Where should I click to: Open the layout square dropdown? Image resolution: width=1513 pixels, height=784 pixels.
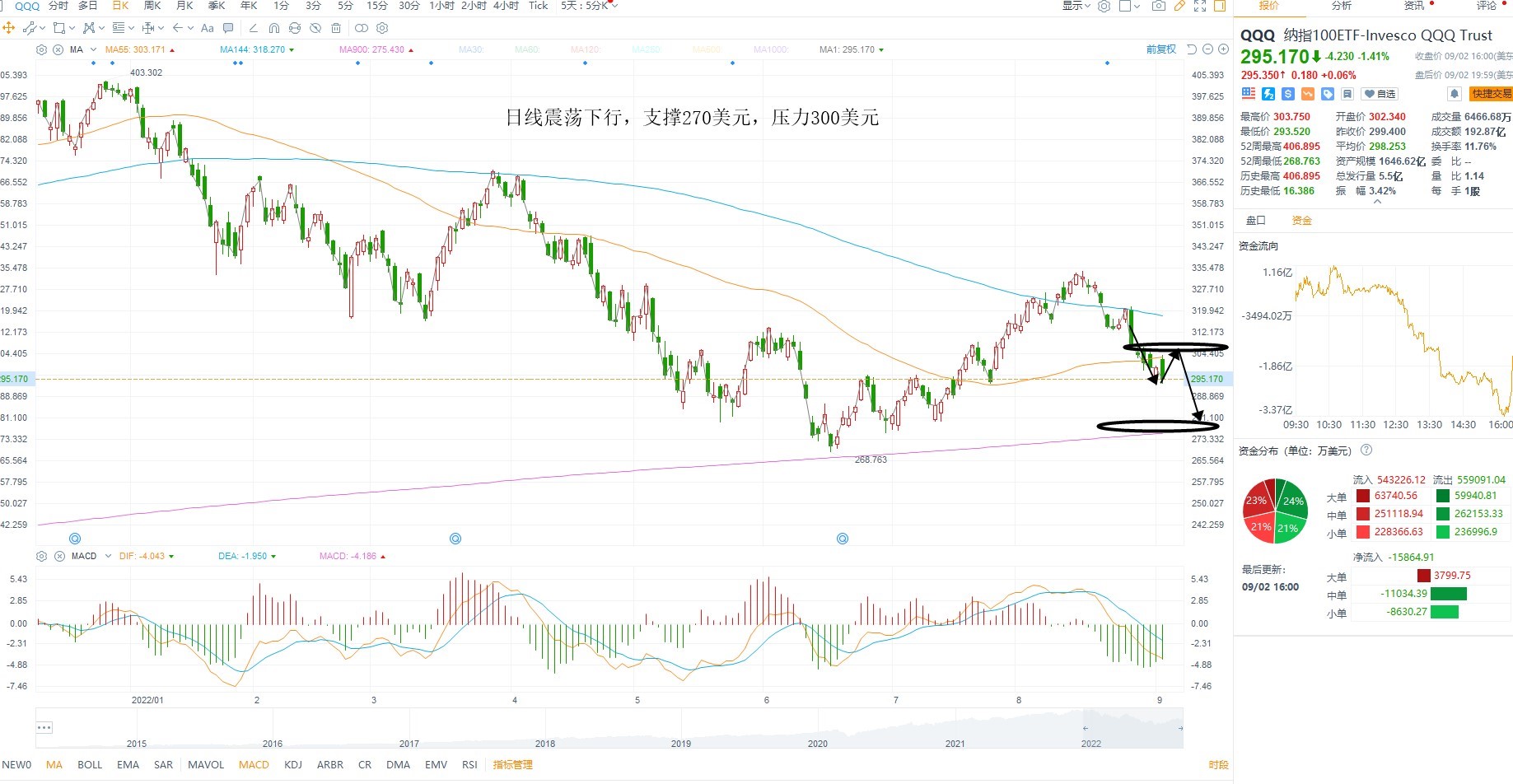[x=1130, y=6]
